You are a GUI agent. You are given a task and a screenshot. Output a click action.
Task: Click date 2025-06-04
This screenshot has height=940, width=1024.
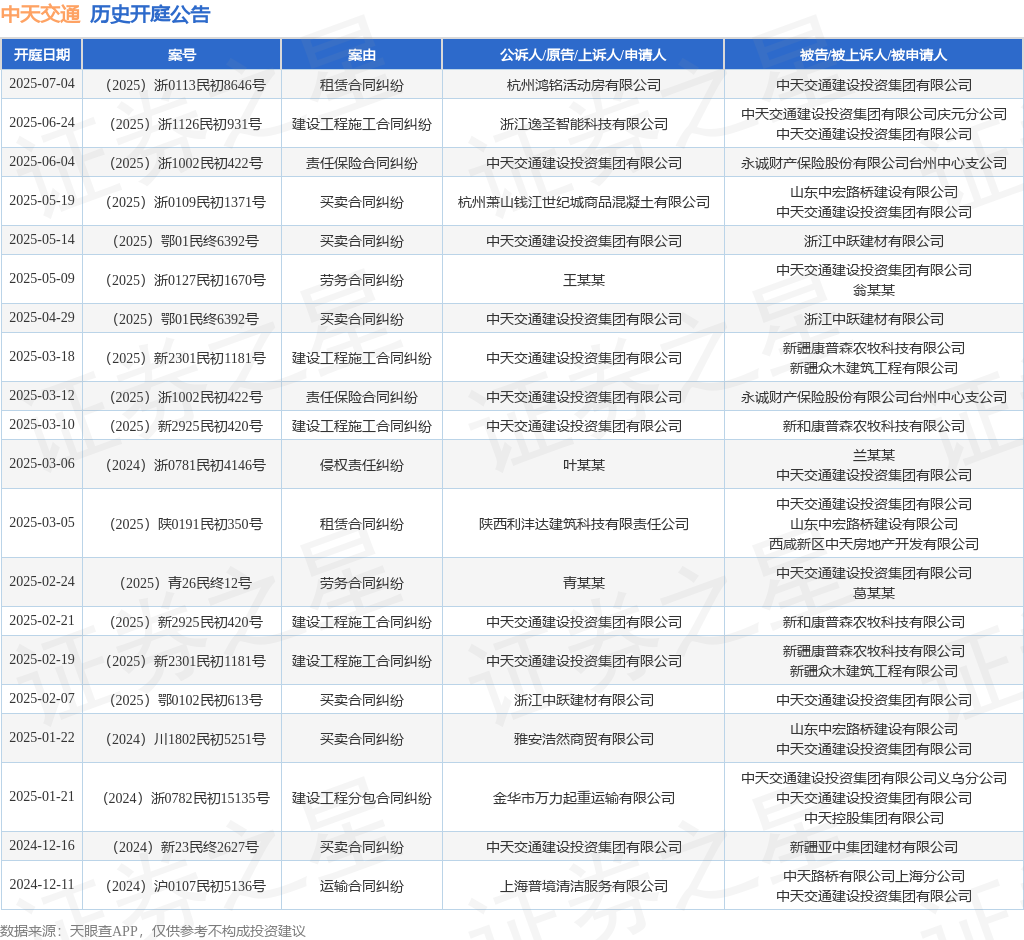[x=42, y=161]
